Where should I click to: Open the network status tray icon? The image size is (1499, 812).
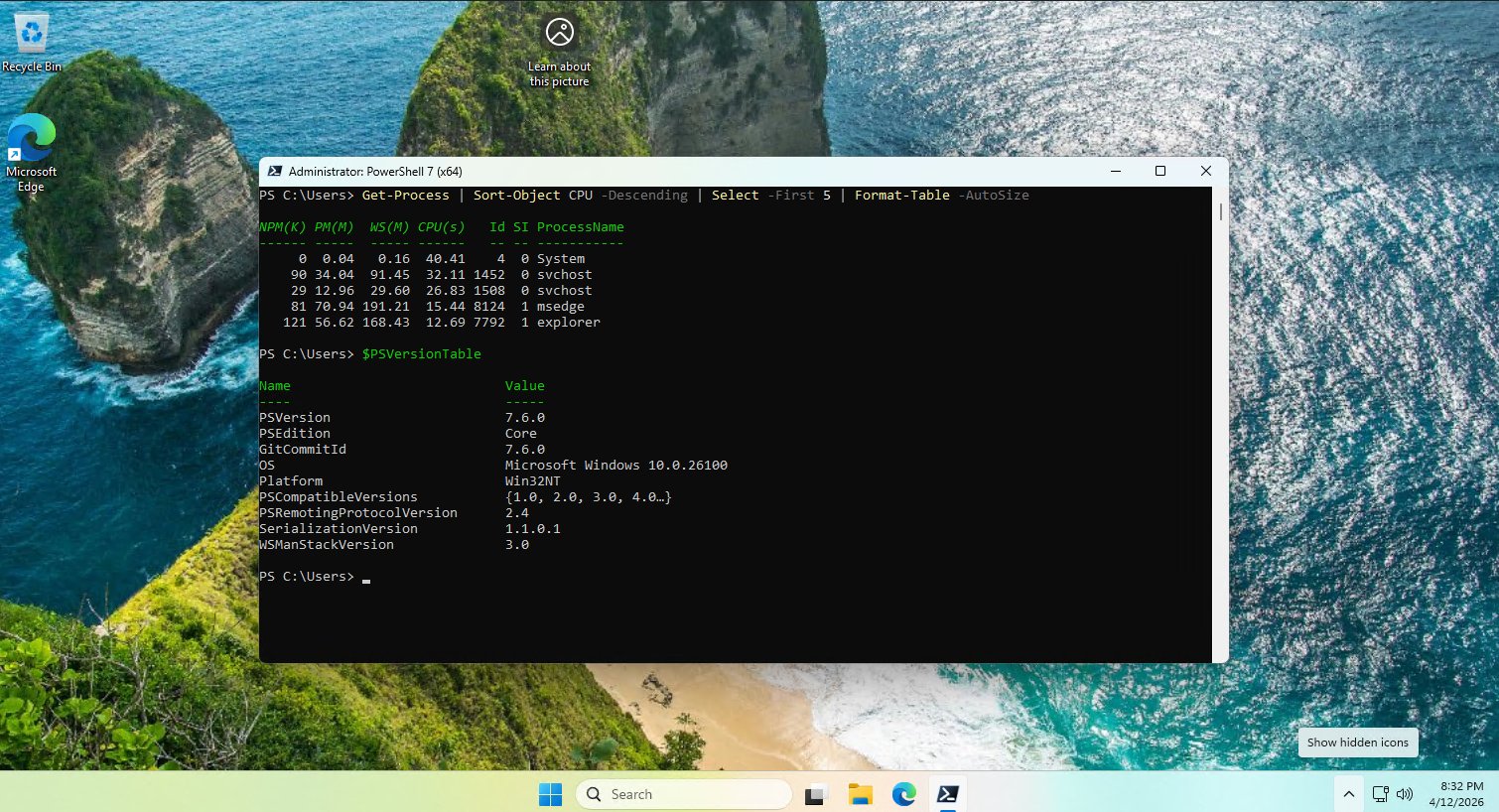(1380, 794)
